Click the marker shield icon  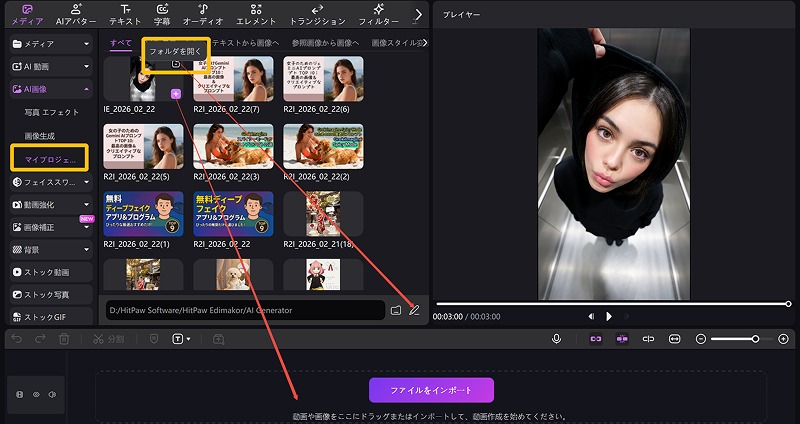[154, 339]
